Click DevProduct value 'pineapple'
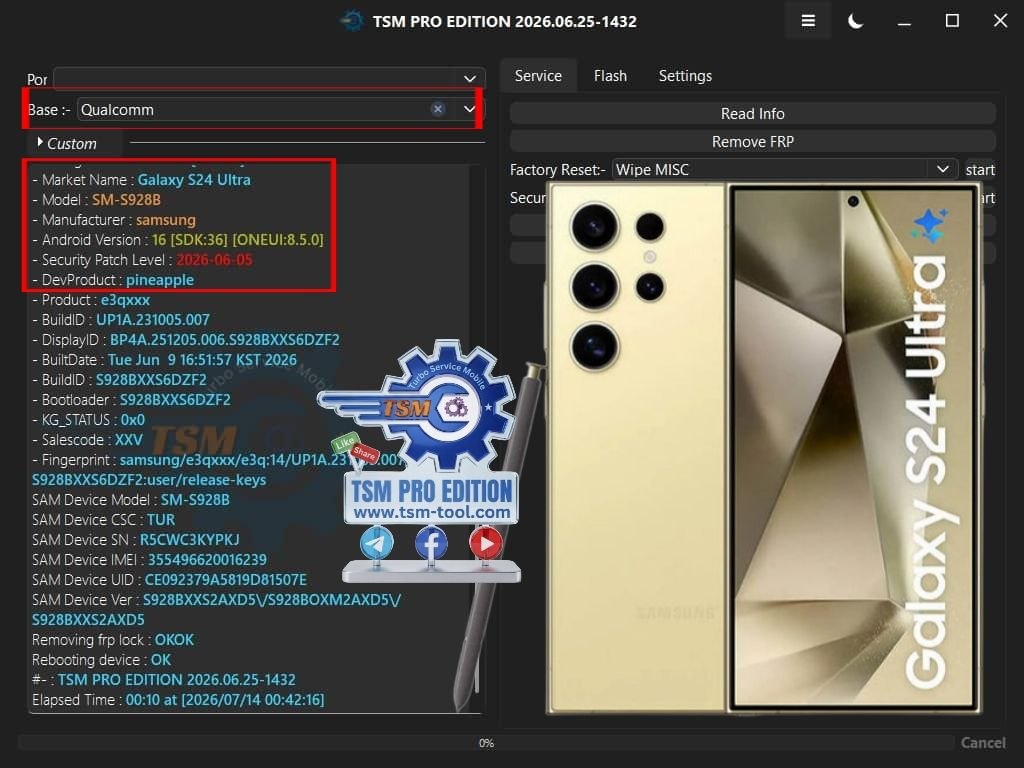This screenshot has width=1024, height=768. [160, 280]
